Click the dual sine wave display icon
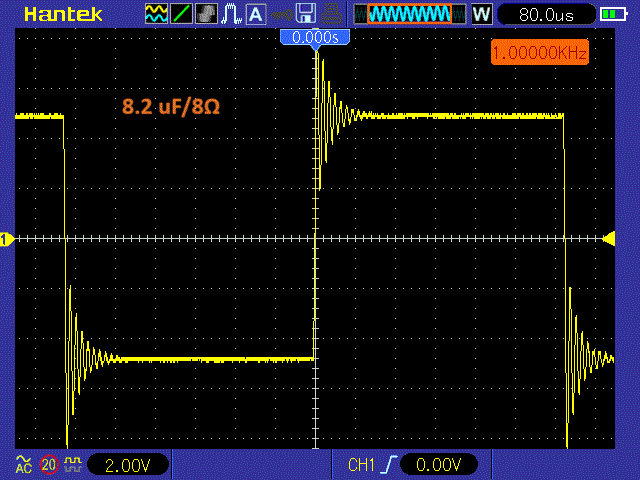This screenshot has height=480, width=640. click(x=156, y=14)
